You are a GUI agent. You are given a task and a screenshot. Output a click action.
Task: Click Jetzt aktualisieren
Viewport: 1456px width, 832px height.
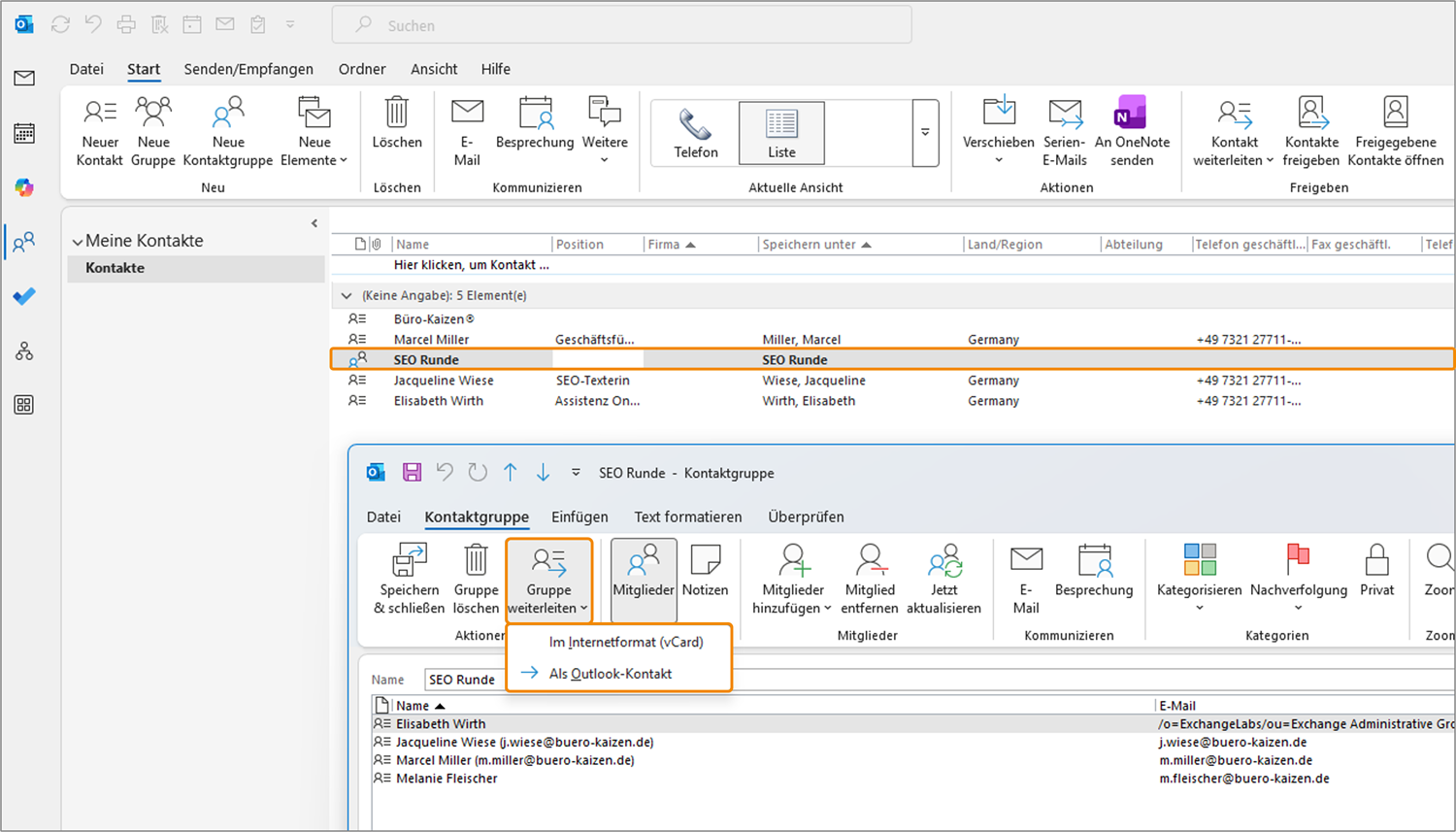(943, 580)
